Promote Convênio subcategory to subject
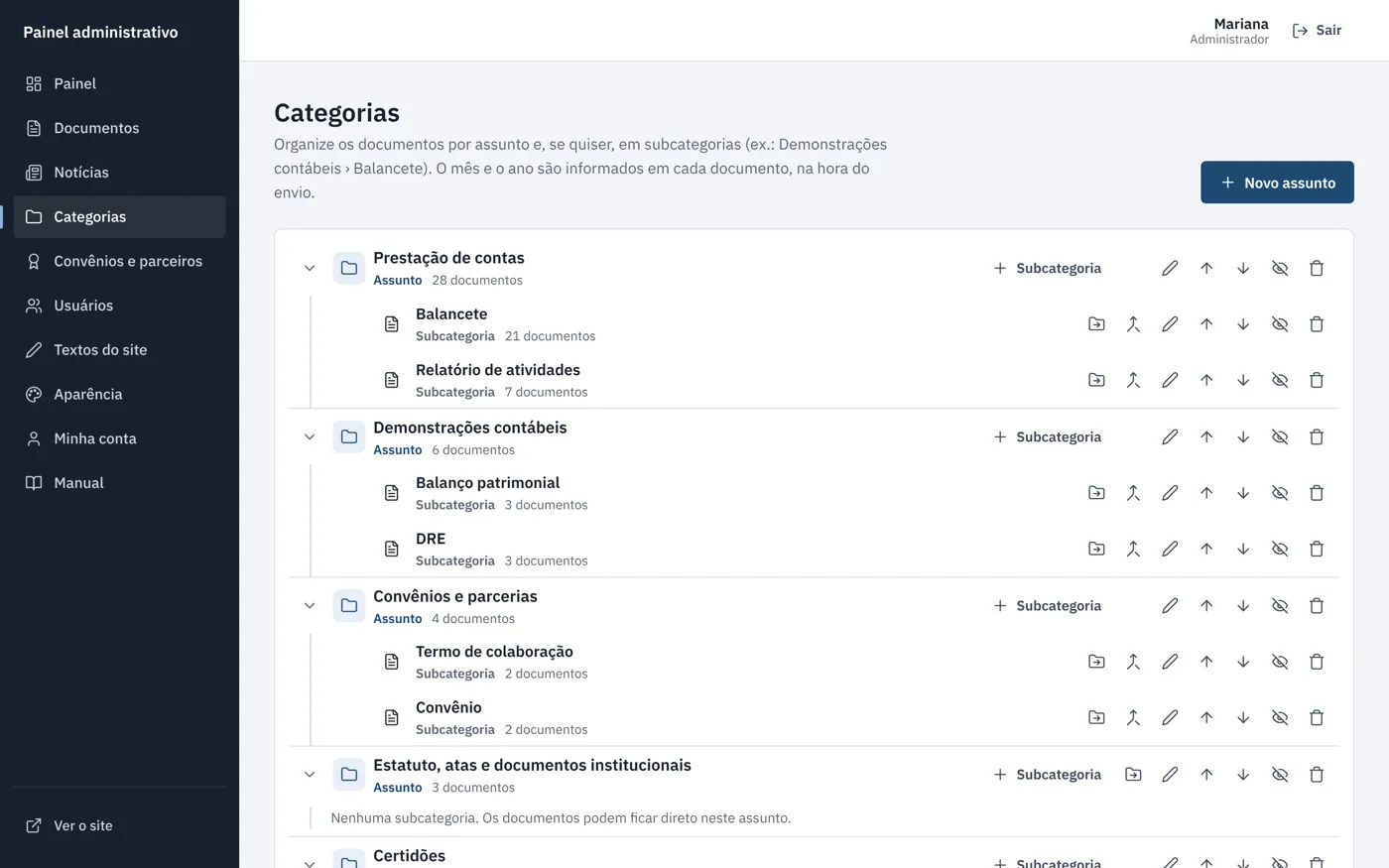The width and height of the screenshot is (1389, 868). pyautogui.click(x=1133, y=717)
